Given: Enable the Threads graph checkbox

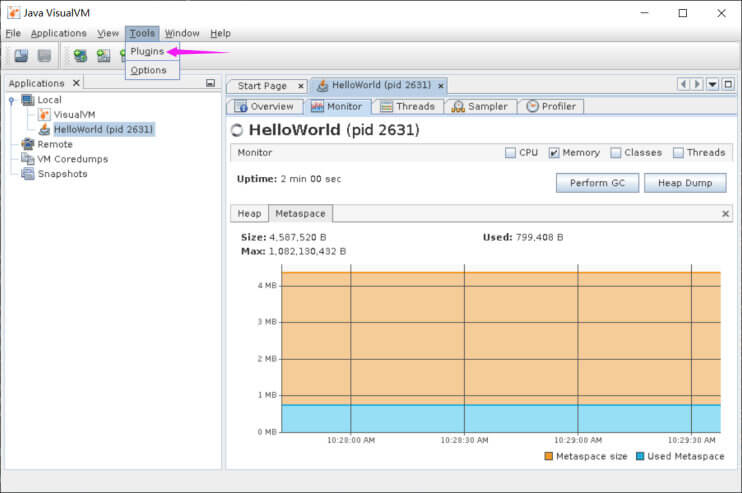Looking at the screenshot, I should click(x=678, y=153).
